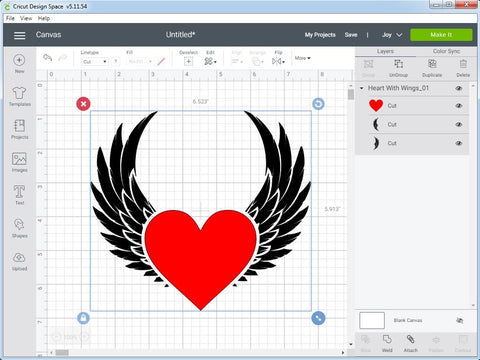Screen dimensions: 480x360
Task: Click the resize handle on selection
Action: (318, 318)
